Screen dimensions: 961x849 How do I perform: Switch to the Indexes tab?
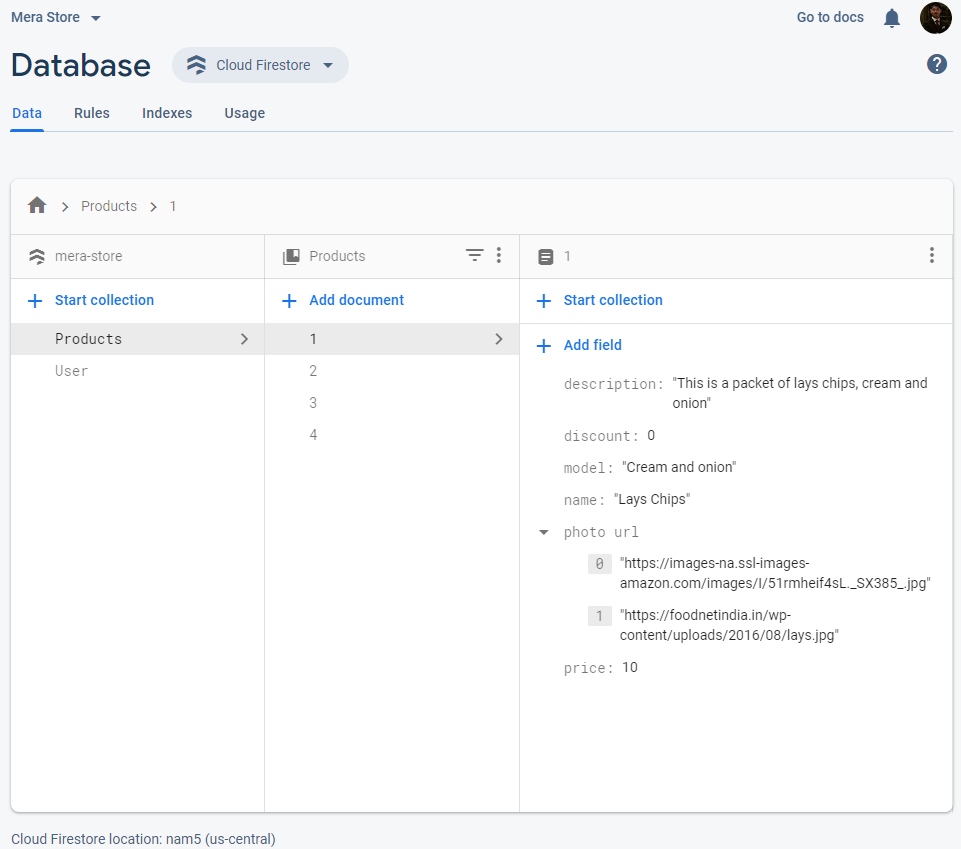point(167,113)
